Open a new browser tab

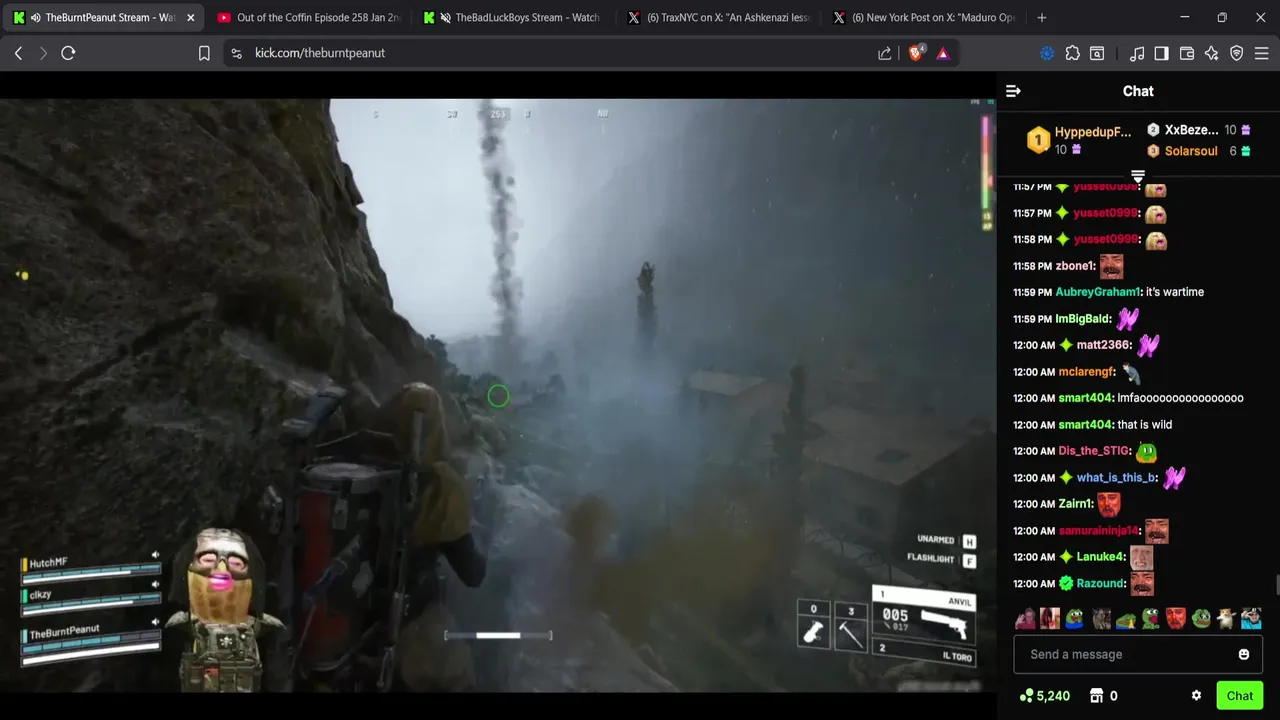1042,17
